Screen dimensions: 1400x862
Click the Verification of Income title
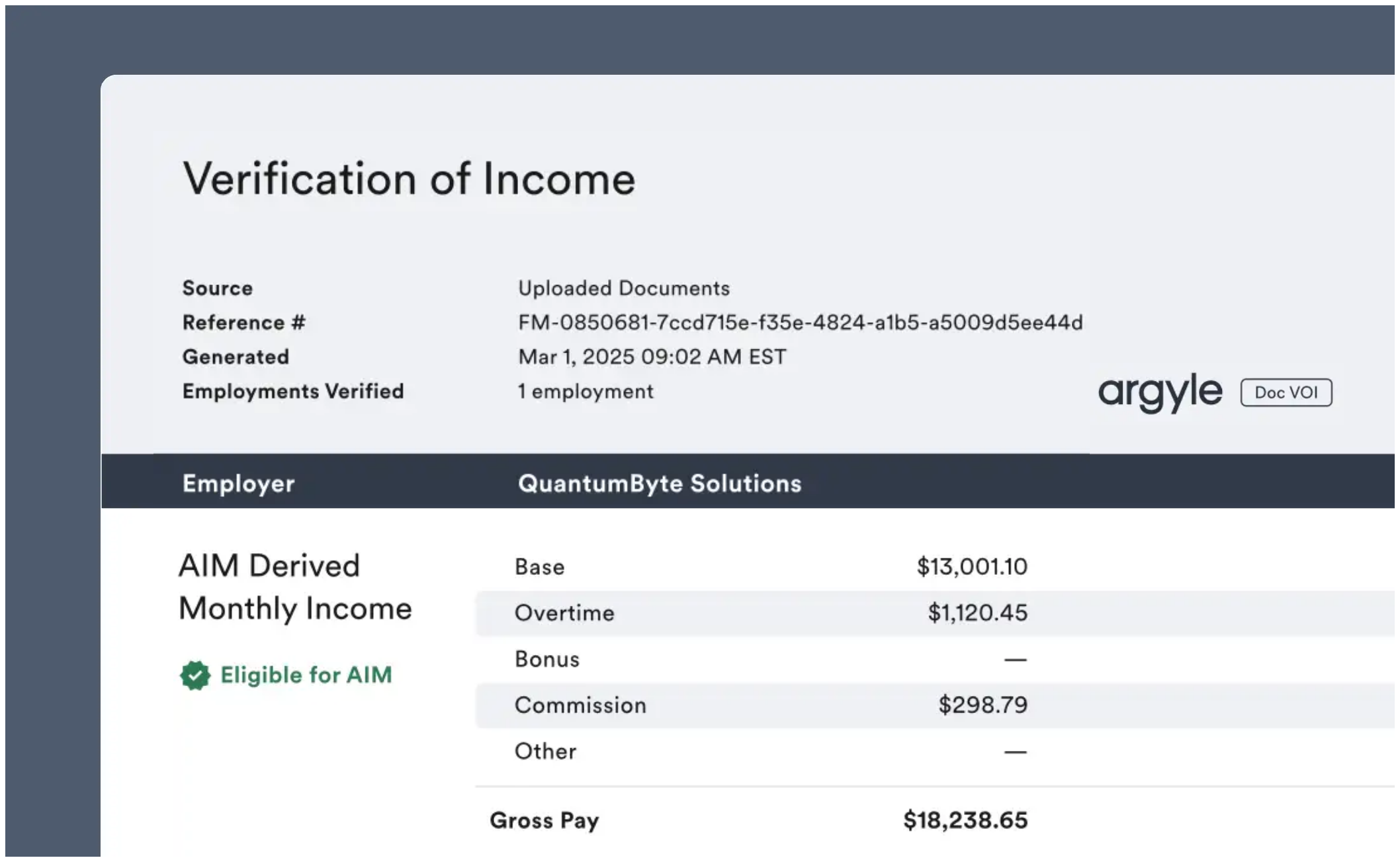point(409,177)
